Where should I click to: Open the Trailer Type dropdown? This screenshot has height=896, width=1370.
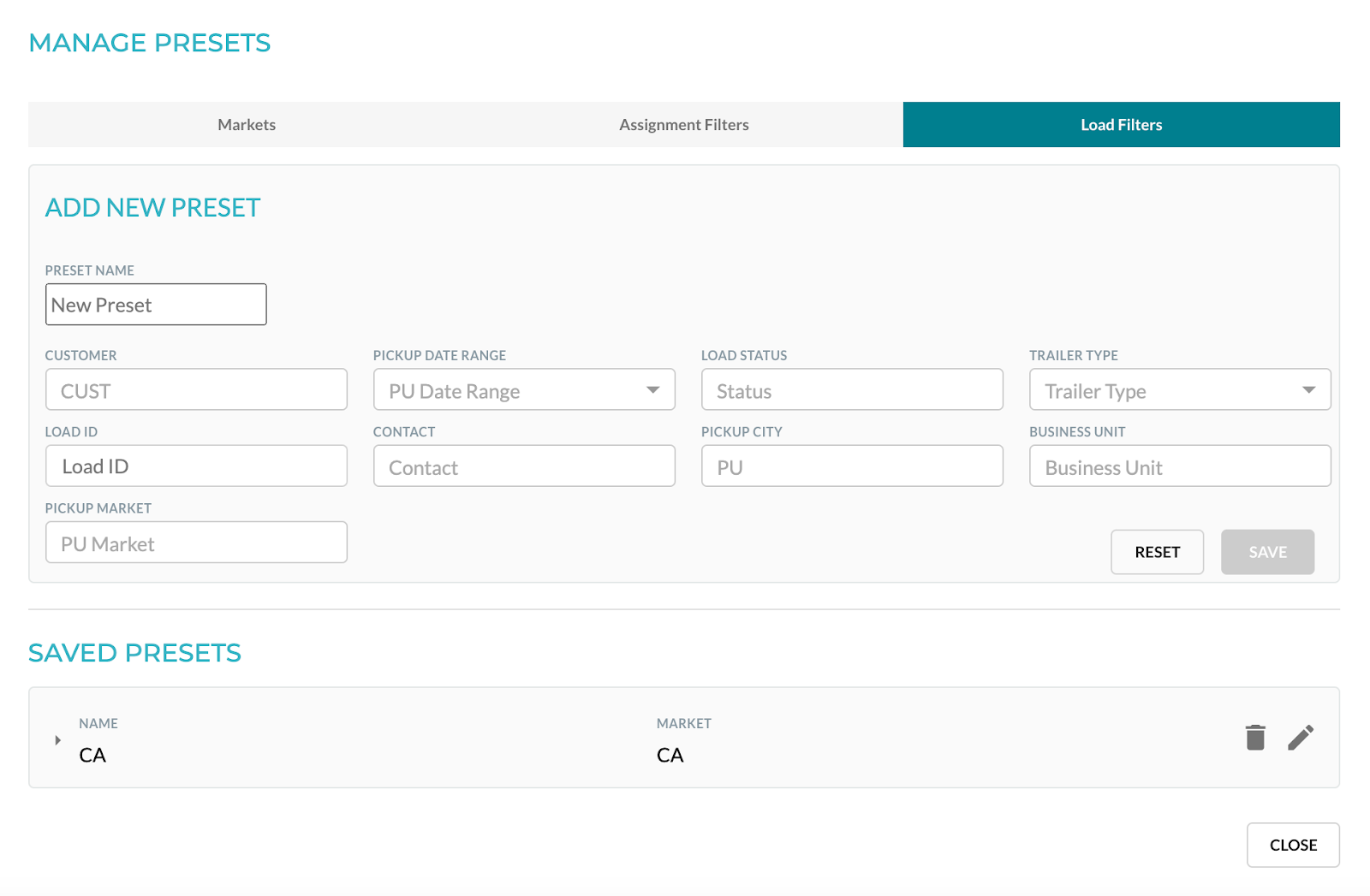point(1309,389)
